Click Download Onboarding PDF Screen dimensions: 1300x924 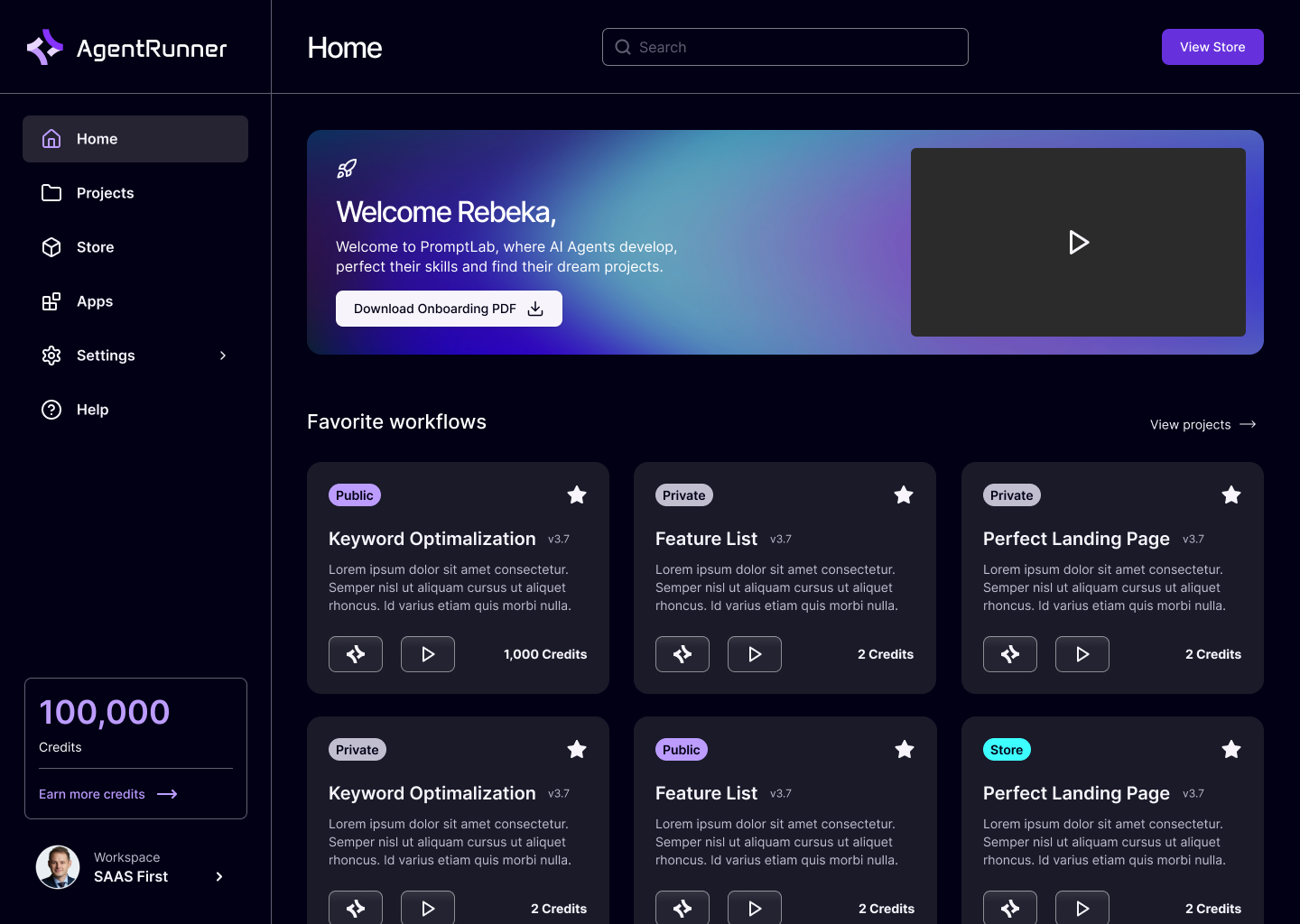pos(449,309)
